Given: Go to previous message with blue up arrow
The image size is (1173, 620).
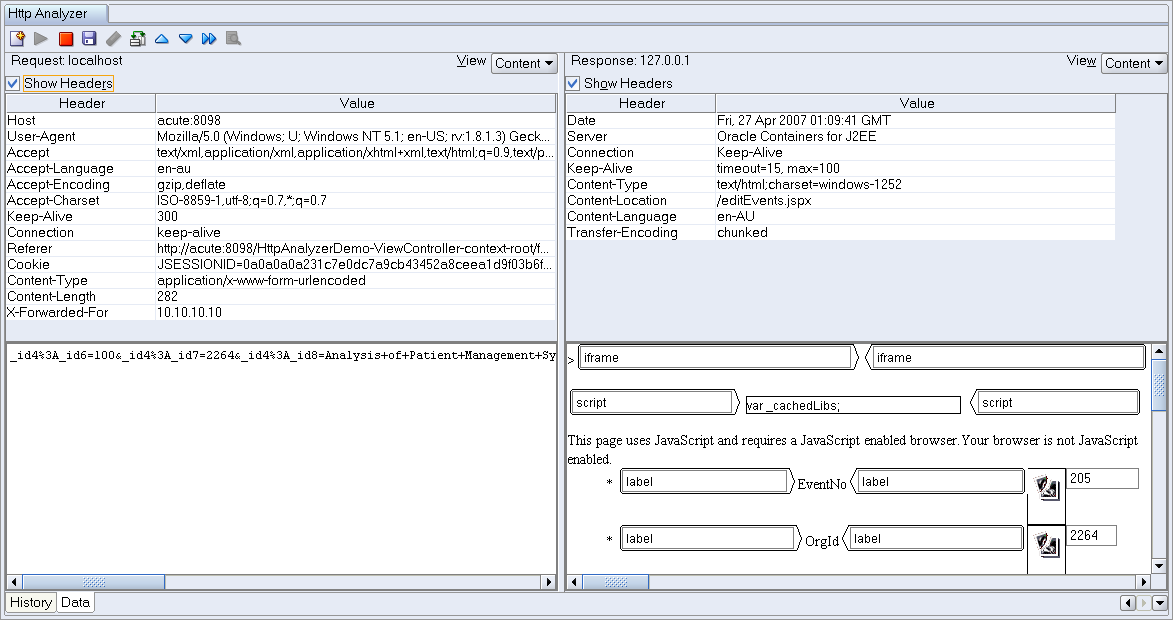Looking at the screenshot, I should tap(162, 39).
